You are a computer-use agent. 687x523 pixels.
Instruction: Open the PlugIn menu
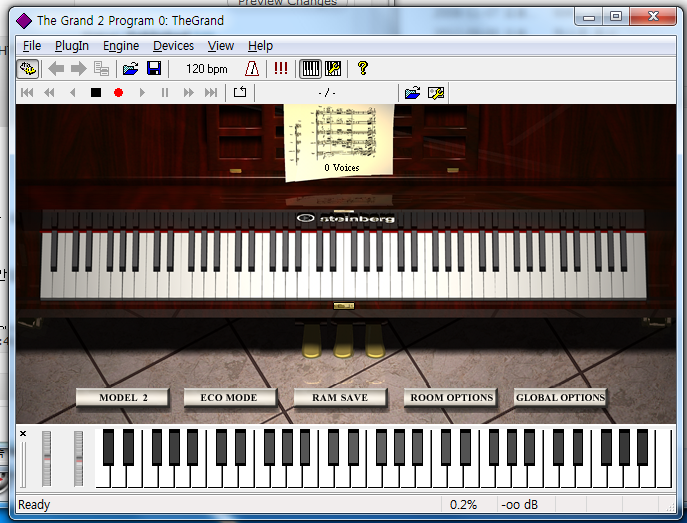(72, 46)
